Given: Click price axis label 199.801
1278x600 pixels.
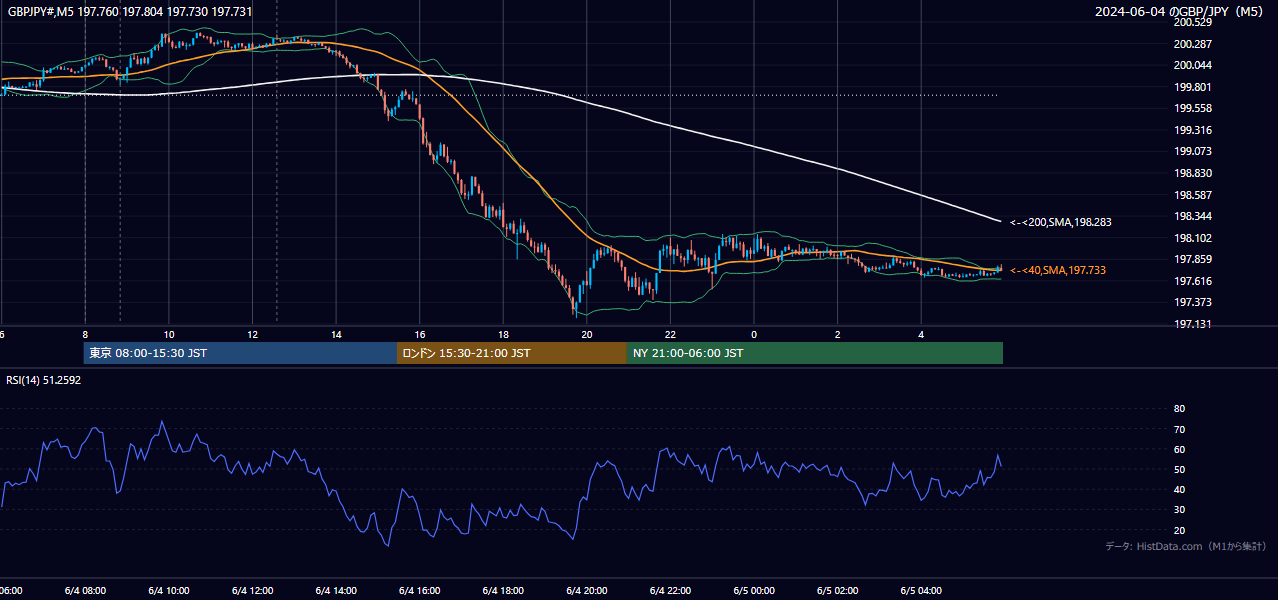Looking at the screenshot, I should tap(1193, 87).
